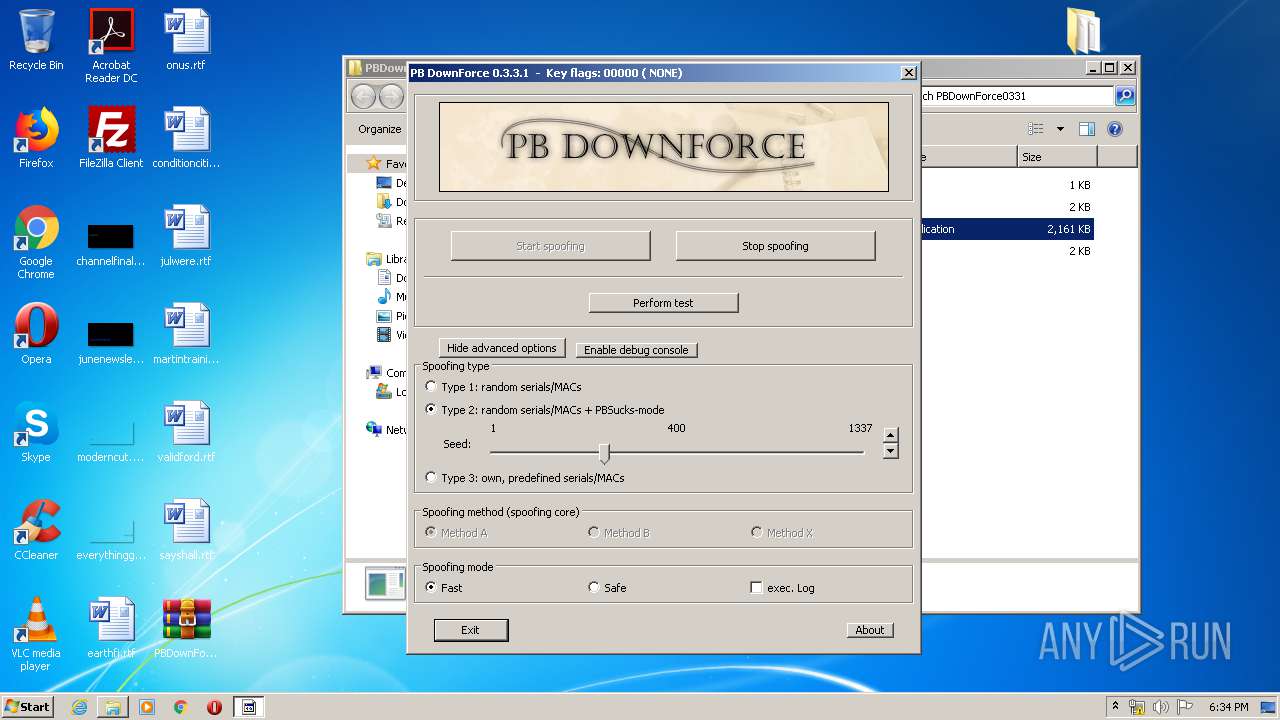Launch VLC media player shortcut
Image resolution: width=1280 pixels, height=720 pixels.
pos(36,634)
